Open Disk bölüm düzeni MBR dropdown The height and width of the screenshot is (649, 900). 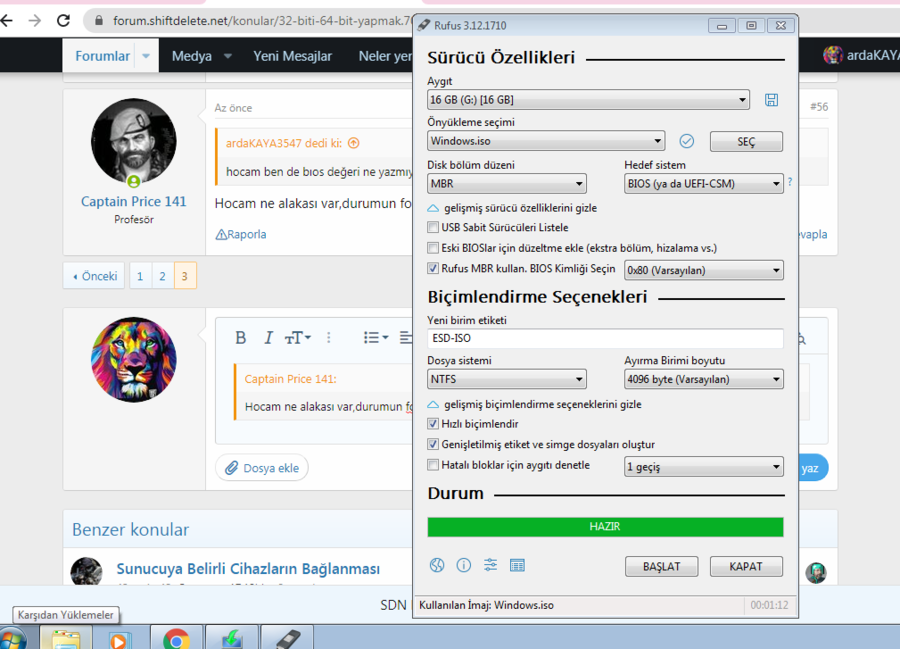point(507,184)
